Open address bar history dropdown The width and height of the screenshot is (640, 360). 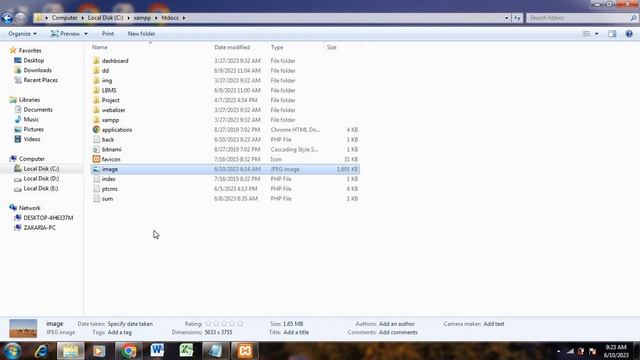tap(507, 18)
